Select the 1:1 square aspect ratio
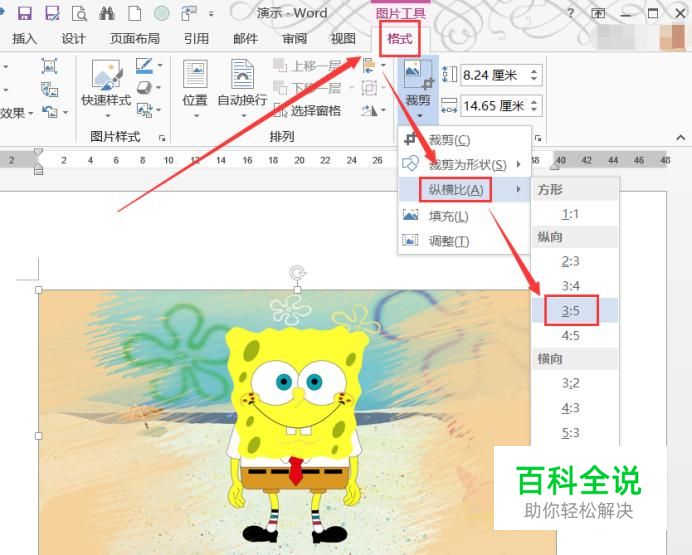 pos(574,214)
